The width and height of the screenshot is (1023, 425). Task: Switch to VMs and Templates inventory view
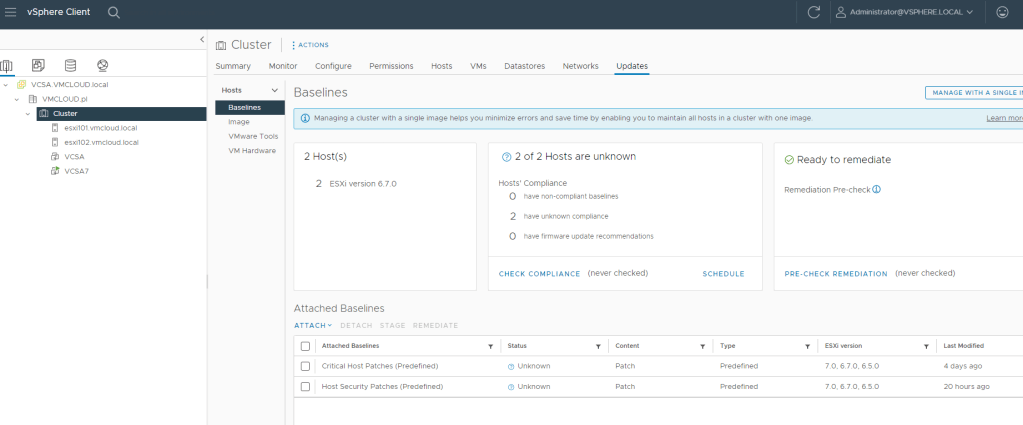tap(39, 66)
